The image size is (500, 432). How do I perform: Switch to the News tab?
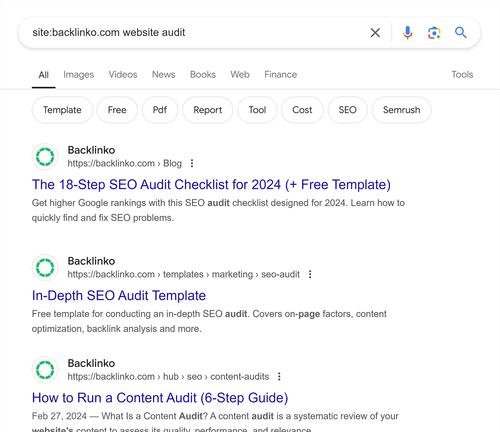[164, 75]
